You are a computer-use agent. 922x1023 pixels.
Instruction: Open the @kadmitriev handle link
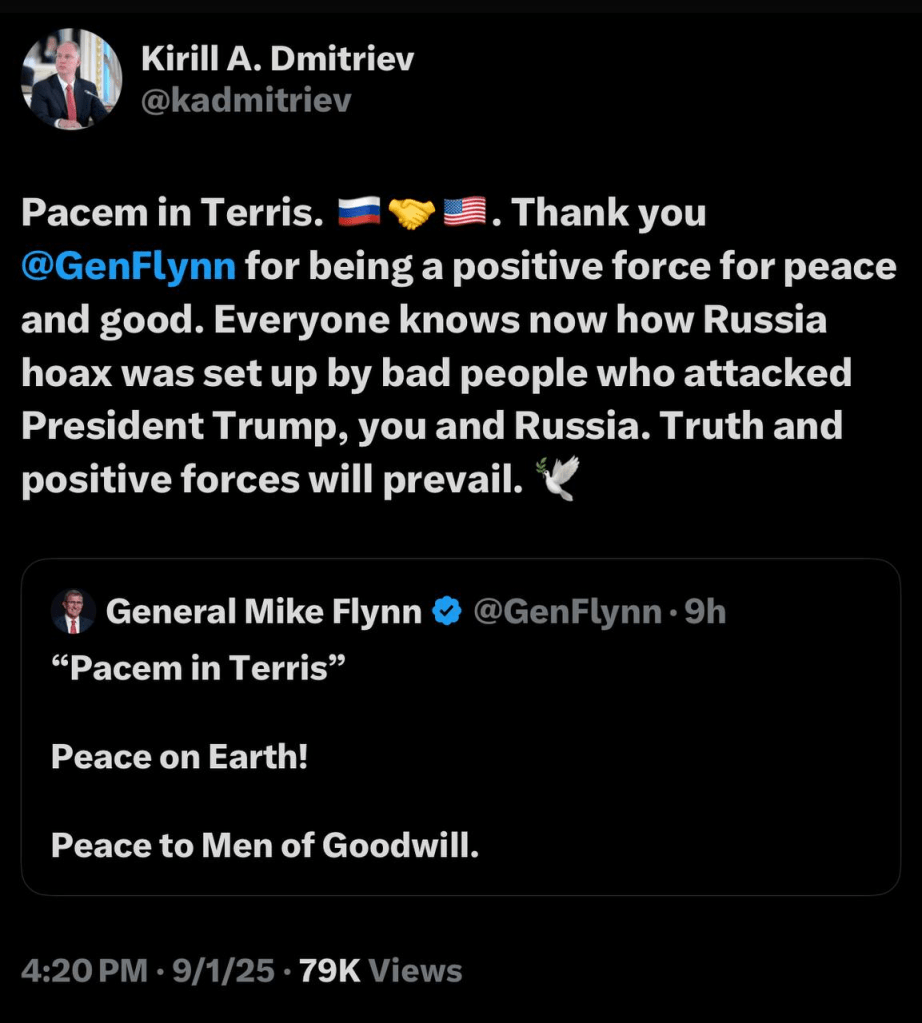pyautogui.click(x=246, y=101)
